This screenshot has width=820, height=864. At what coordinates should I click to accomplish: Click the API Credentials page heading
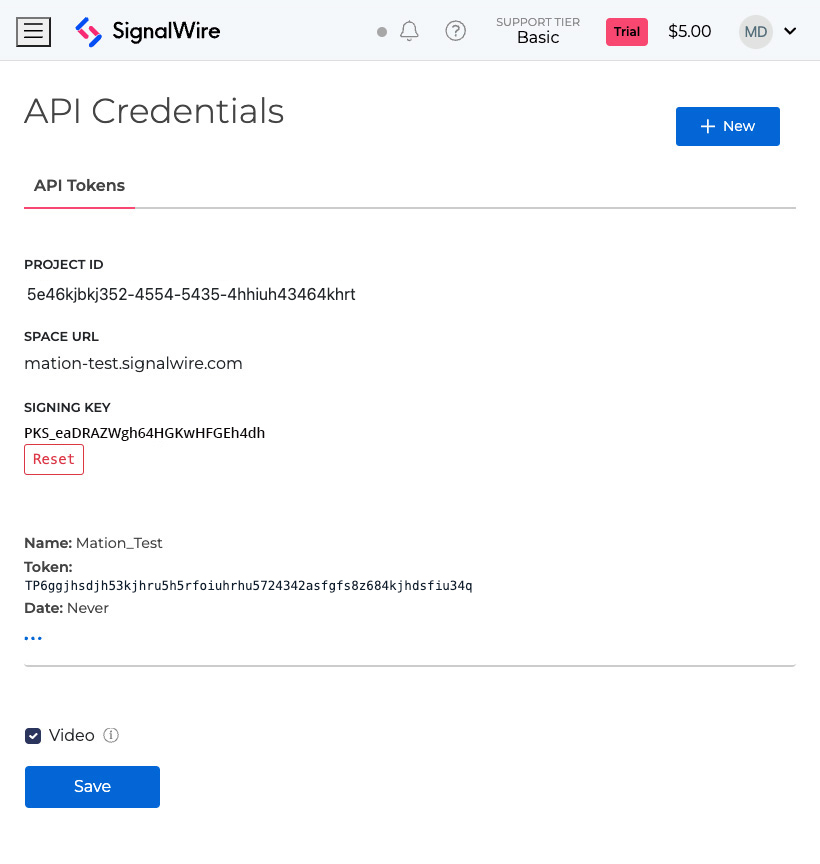pyautogui.click(x=154, y=111)
